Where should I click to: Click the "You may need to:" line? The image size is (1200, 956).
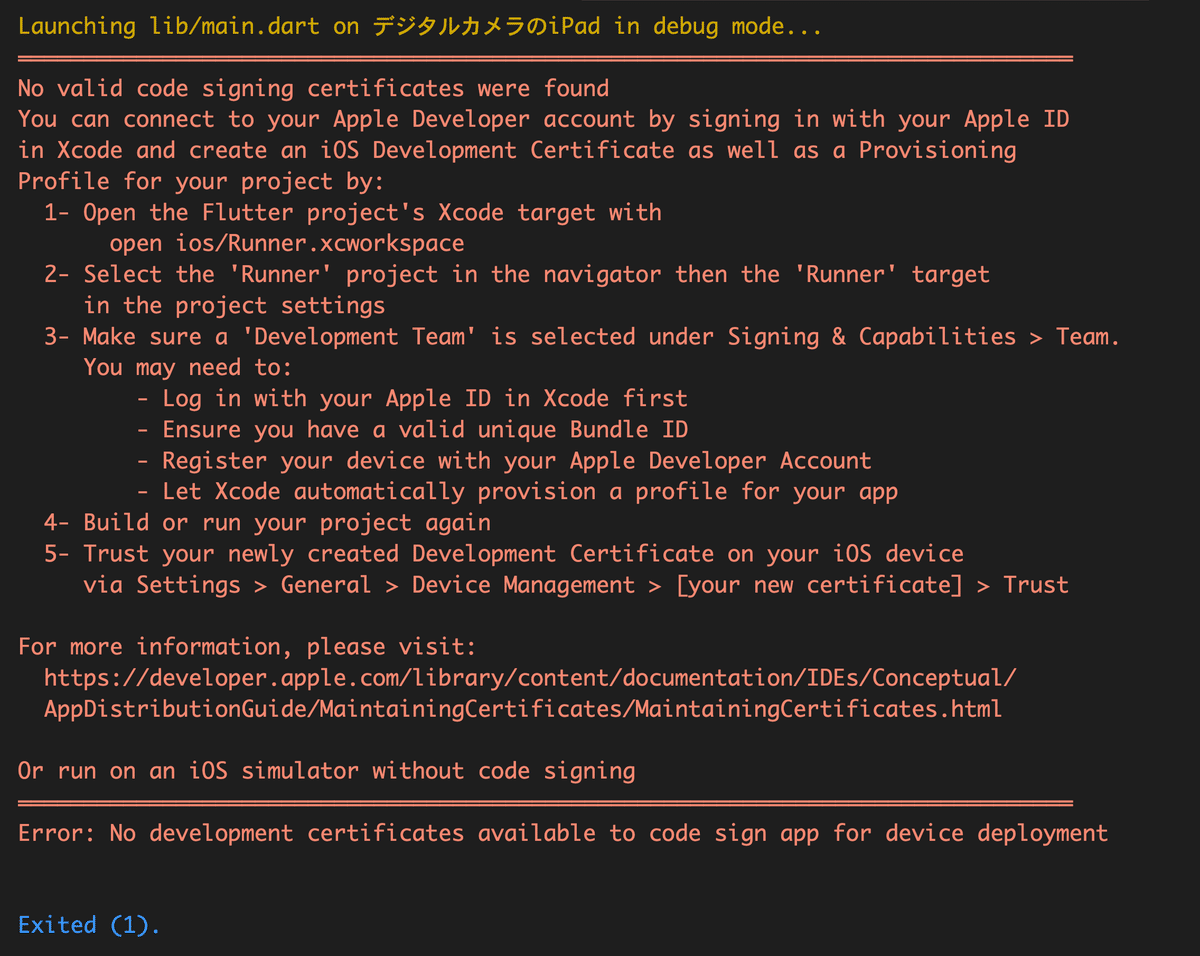click(x=188, y=368)
